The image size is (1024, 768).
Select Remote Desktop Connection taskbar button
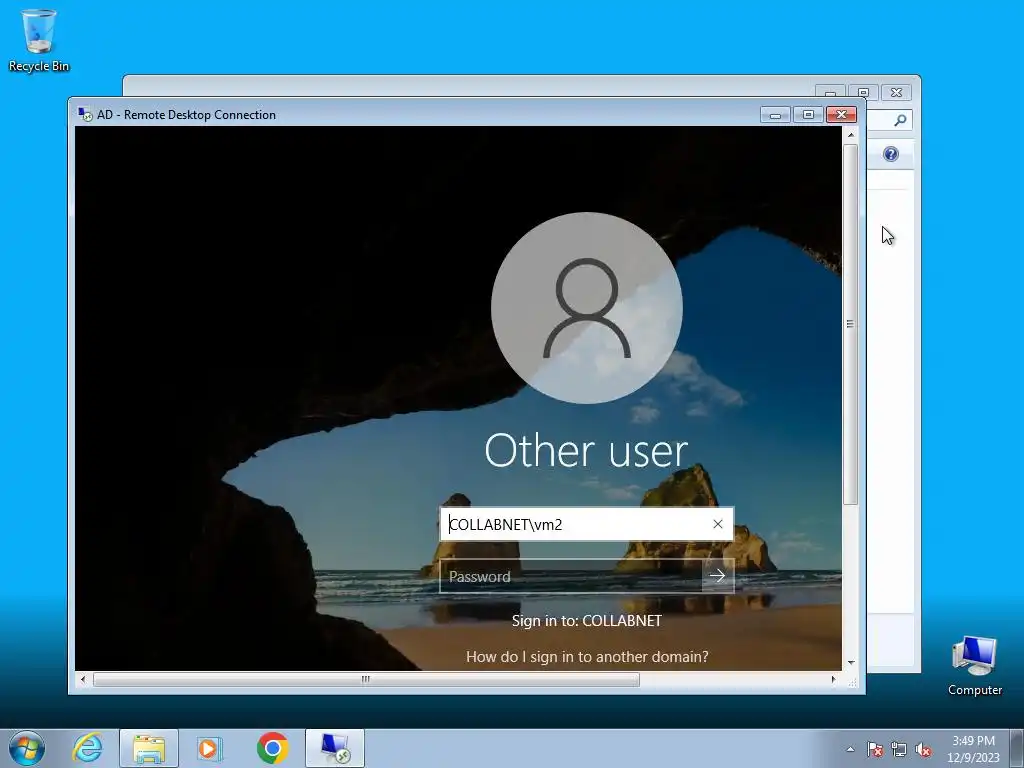pyautogui.click(x=334, y=748)
